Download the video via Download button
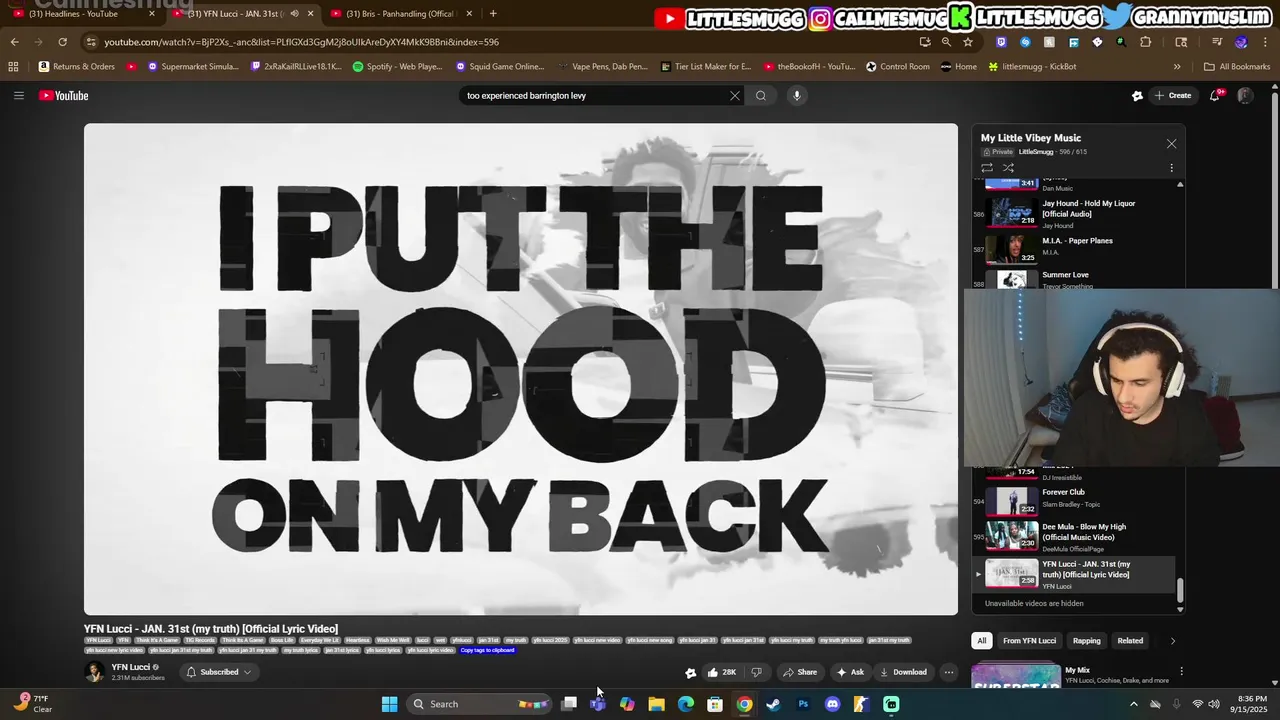Screen dimensions: 1280x720 pyautogui.click(x=903, y=672)
